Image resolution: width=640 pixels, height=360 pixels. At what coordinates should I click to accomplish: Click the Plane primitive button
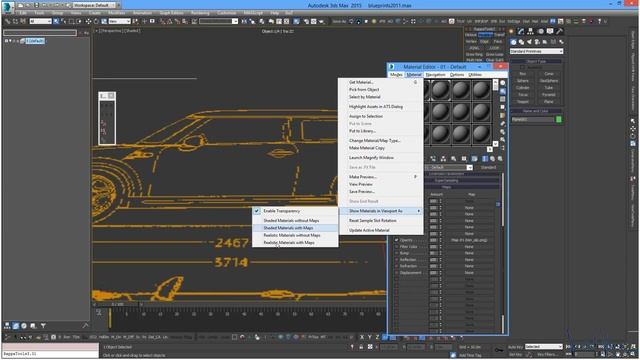point(549,102)
